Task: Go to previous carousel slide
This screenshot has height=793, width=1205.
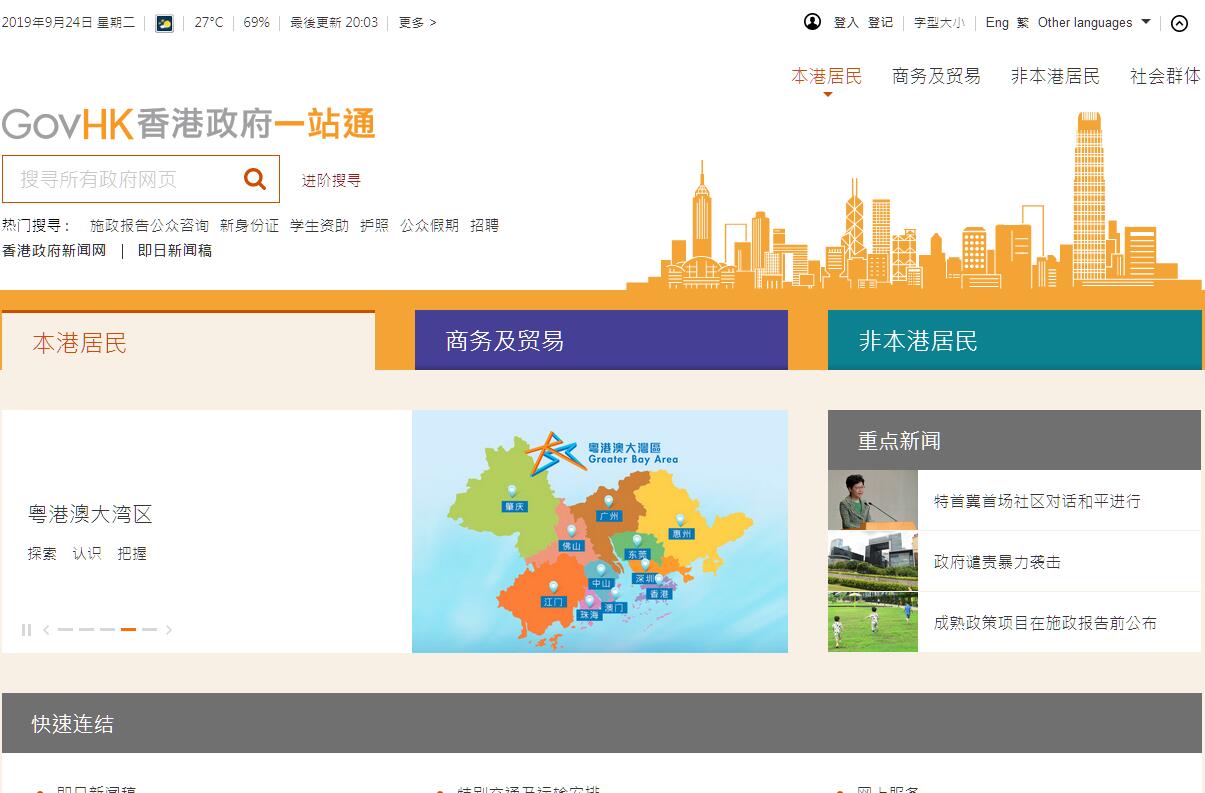Action: pos(46,630)
